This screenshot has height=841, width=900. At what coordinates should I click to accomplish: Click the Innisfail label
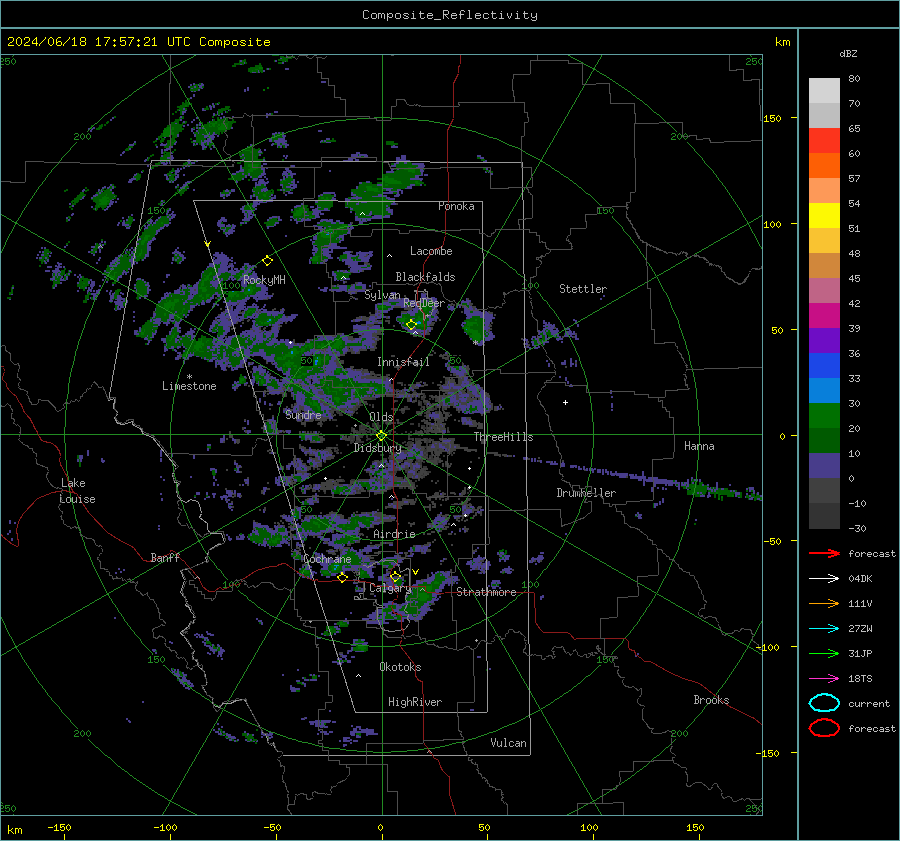click(x=404, y=362)
